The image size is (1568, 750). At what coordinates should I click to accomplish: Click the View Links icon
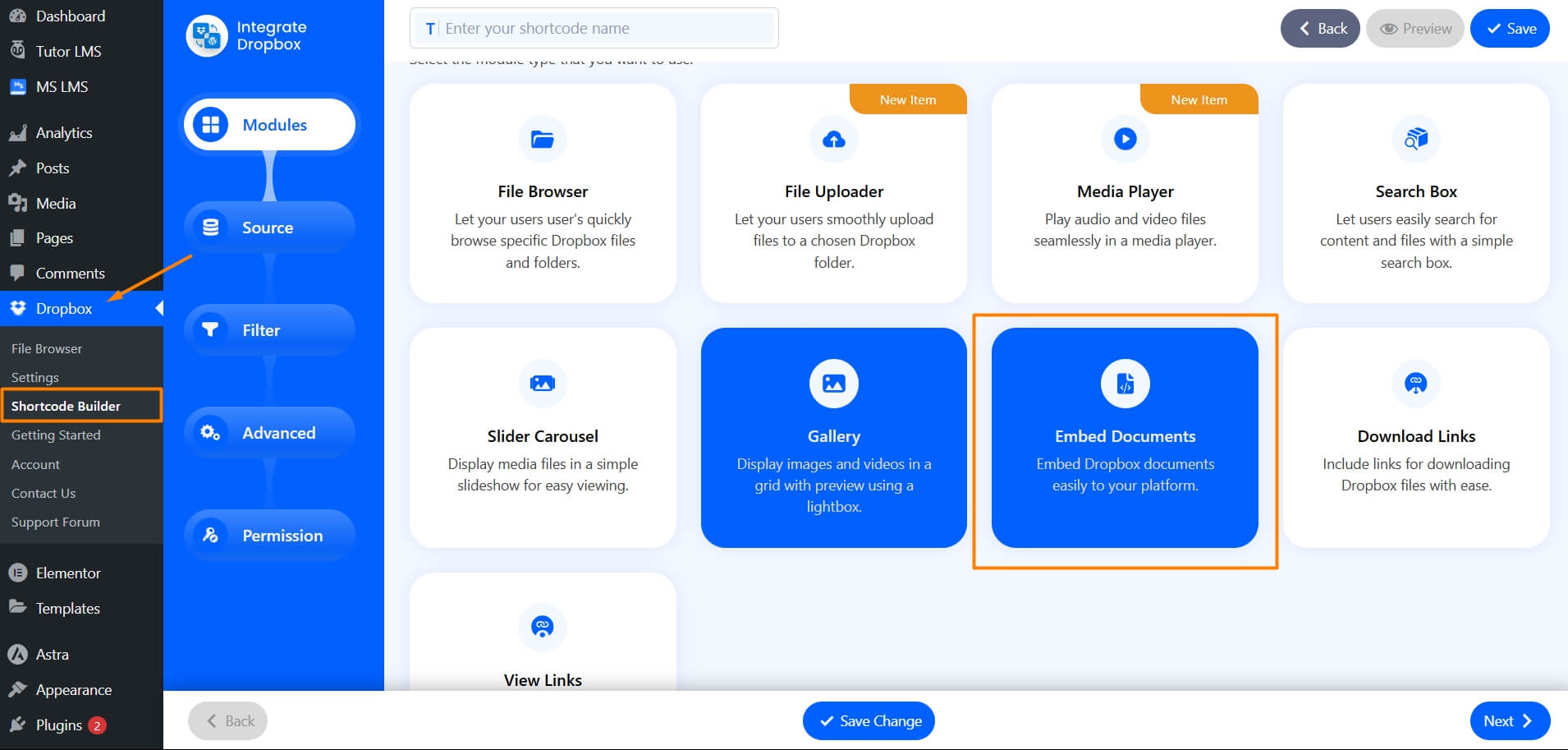[x=543, y=627]
